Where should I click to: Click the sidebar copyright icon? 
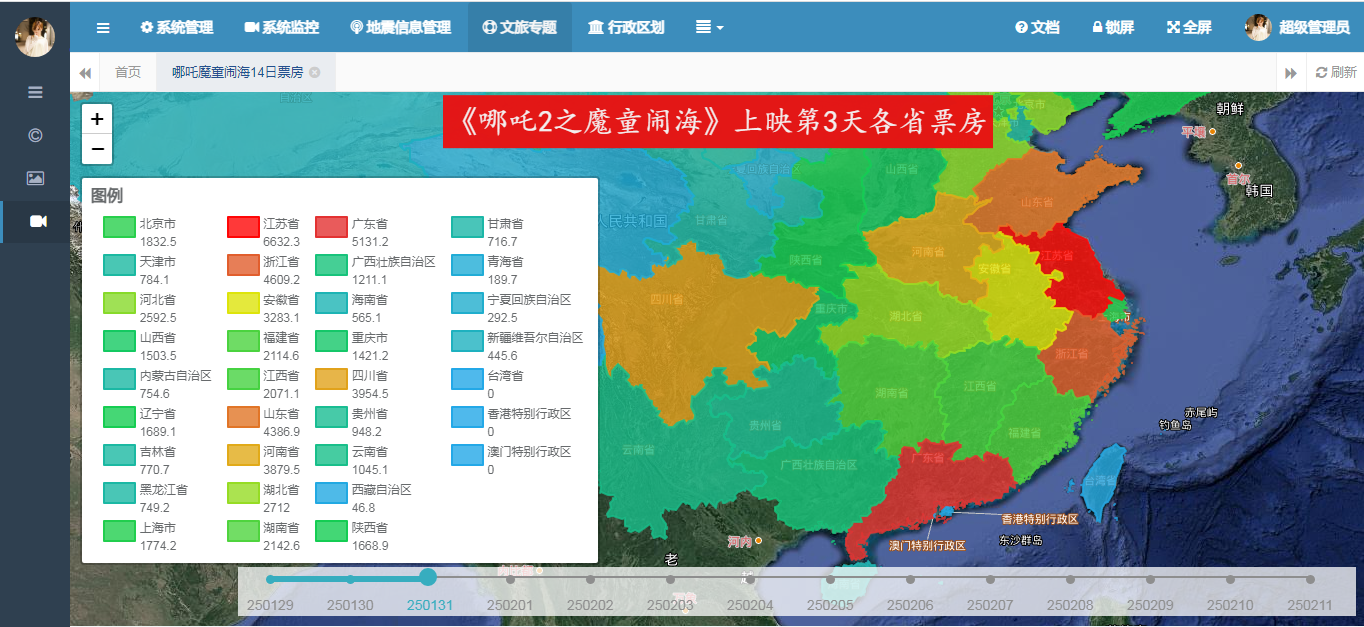tap(35, 135)
